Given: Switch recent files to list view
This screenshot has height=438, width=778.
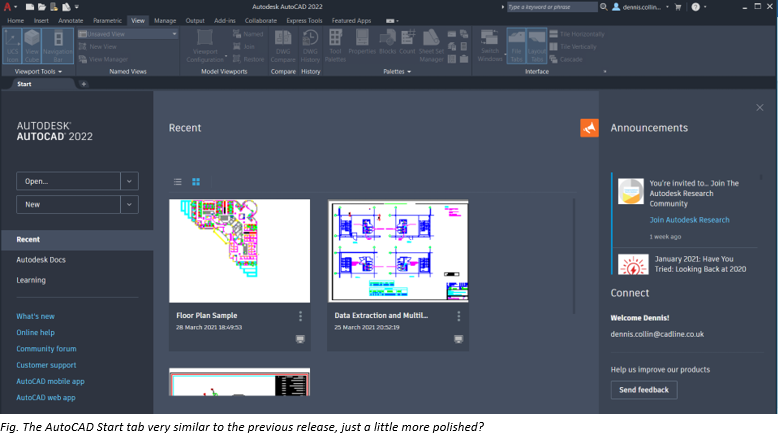Looking at the screenshot, I should tap(178, 182).
